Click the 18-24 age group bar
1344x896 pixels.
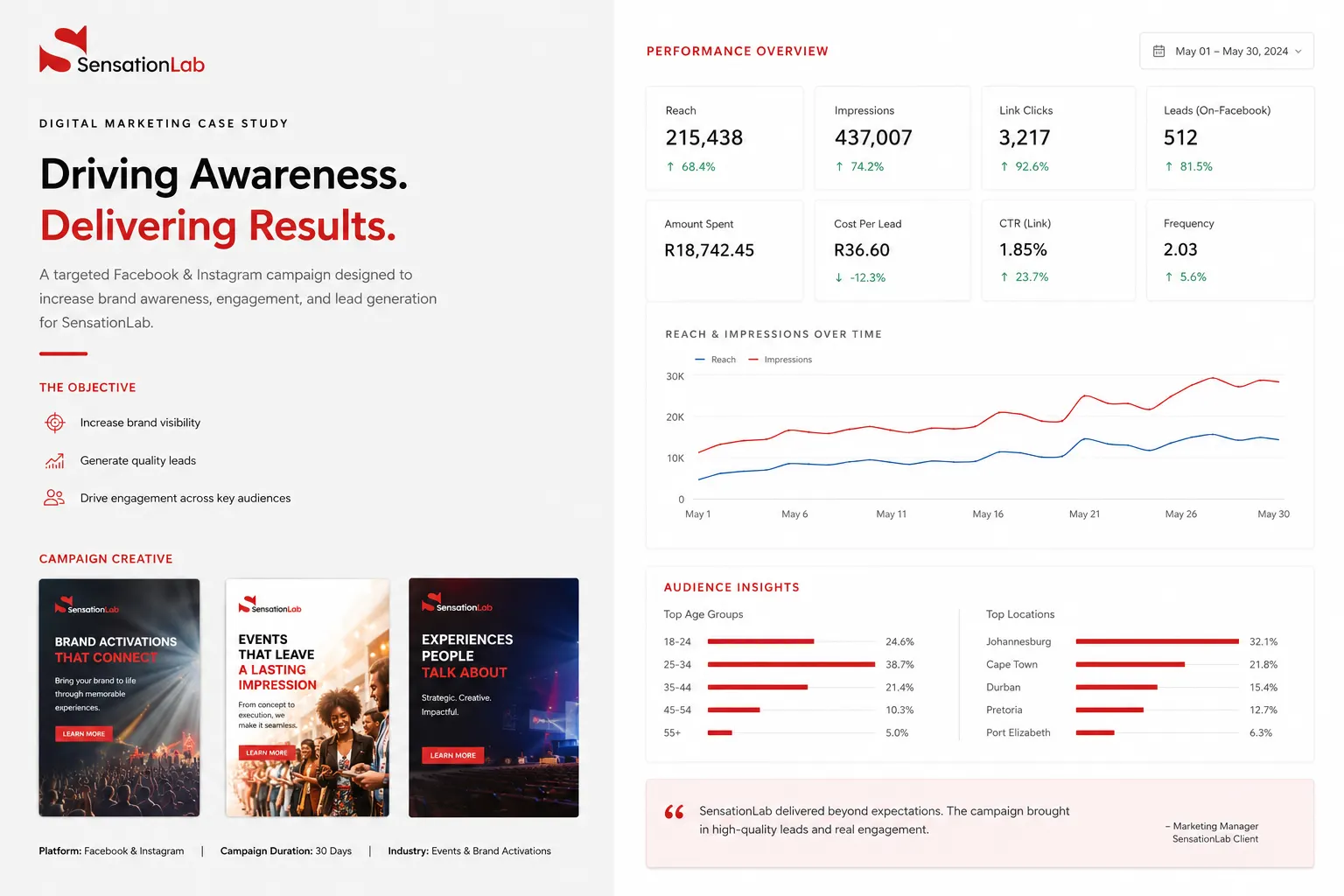760,641
